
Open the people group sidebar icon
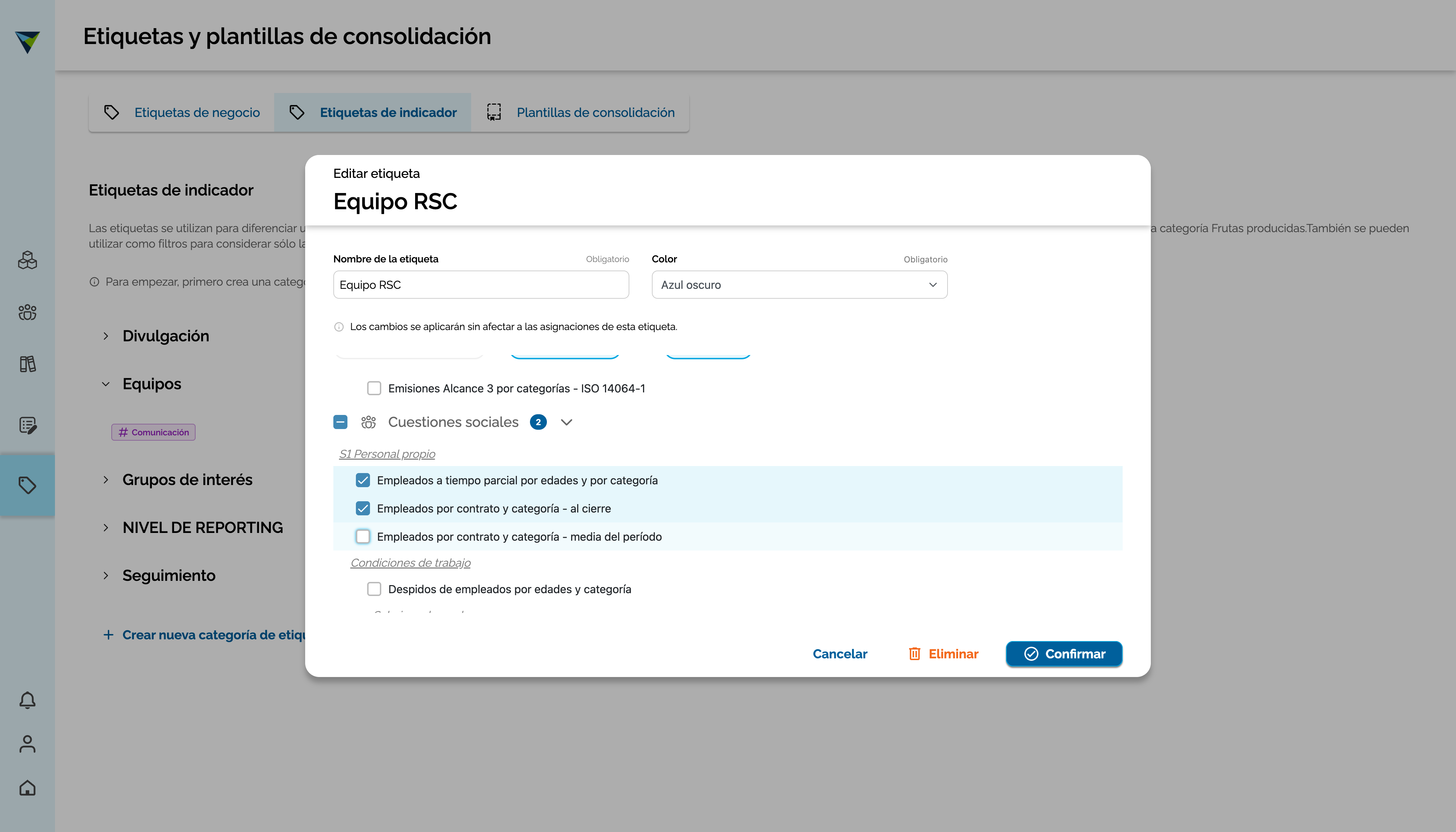27,312
